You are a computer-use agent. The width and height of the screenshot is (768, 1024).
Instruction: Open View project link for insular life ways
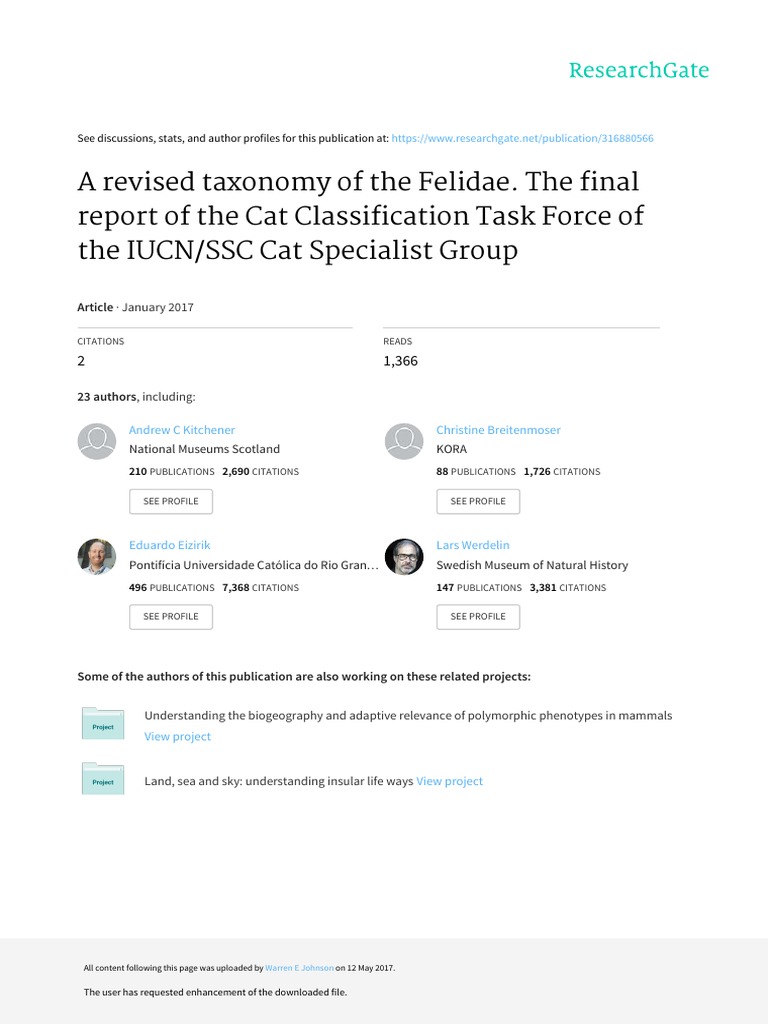[x=450, y=781]
